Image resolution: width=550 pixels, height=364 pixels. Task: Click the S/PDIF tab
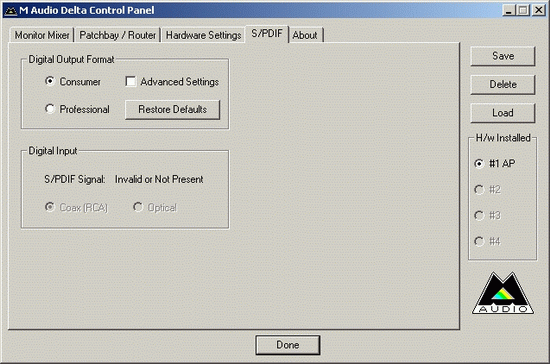click(267, 34)
